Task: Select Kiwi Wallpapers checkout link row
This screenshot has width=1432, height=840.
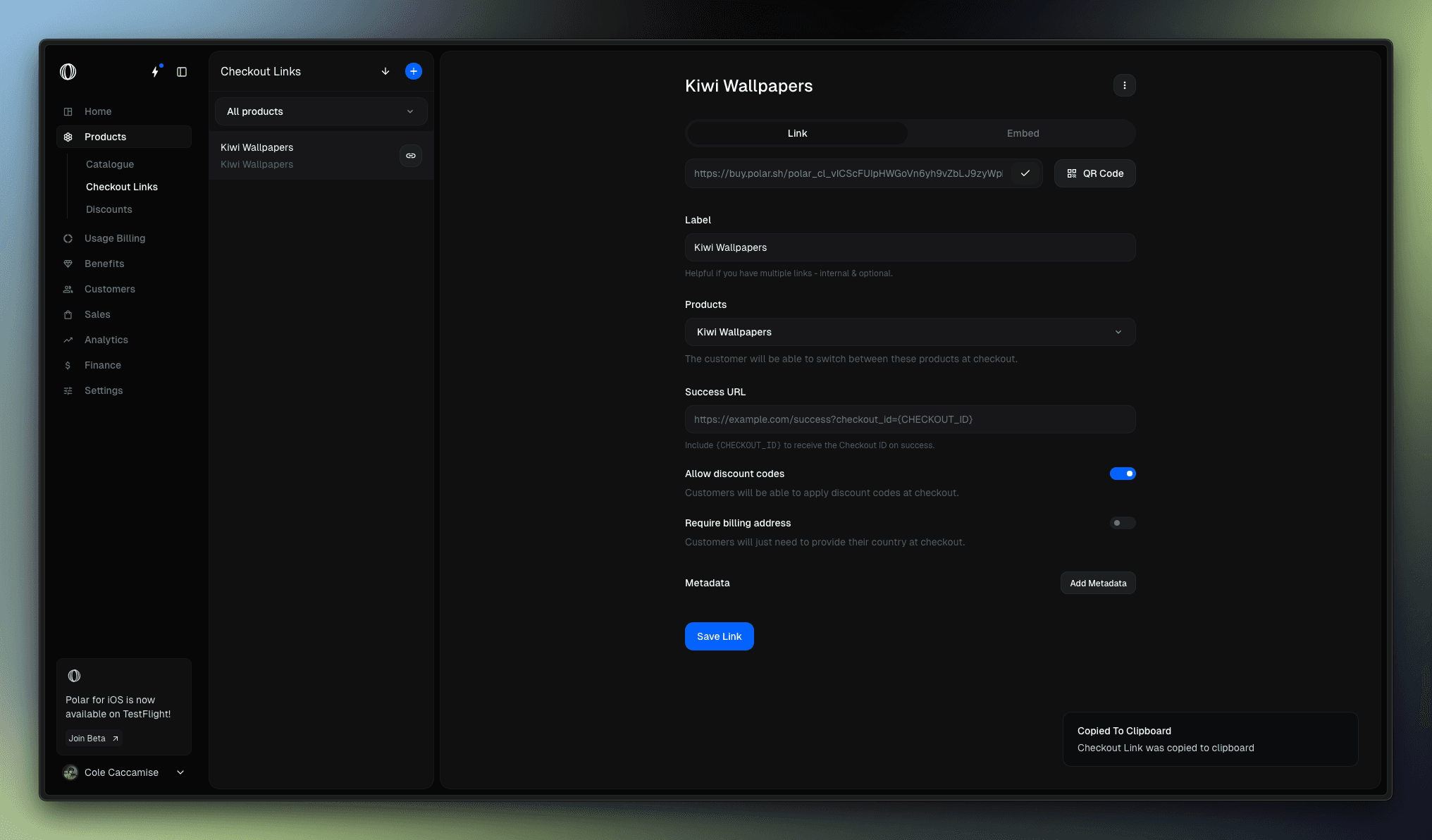Action: (x=321, y=156)
